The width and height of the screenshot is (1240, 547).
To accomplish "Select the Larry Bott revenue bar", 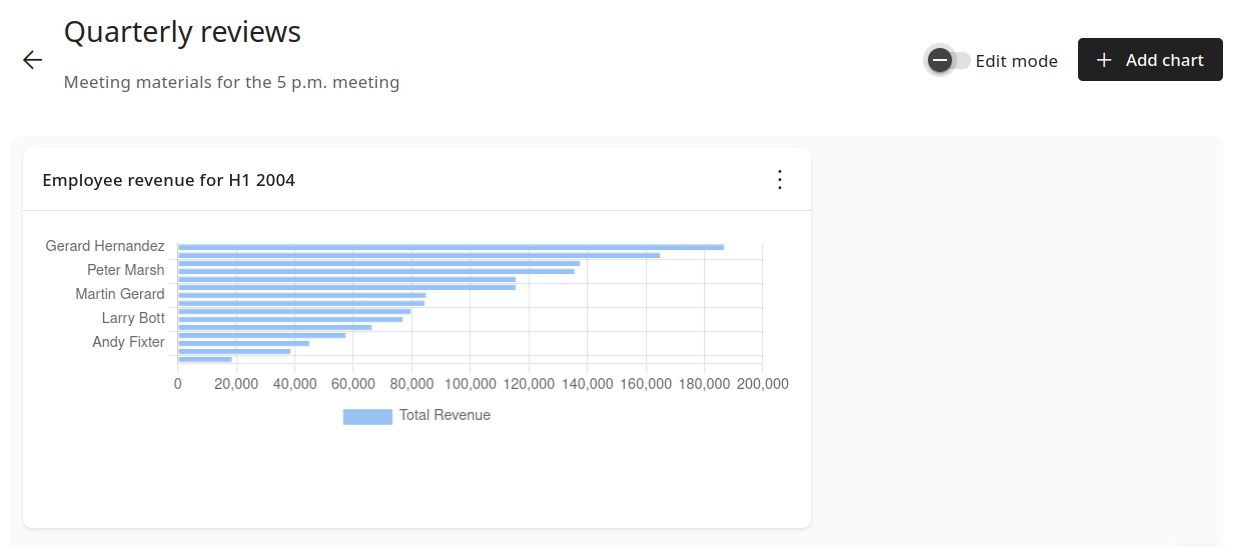I will point(290,319).
